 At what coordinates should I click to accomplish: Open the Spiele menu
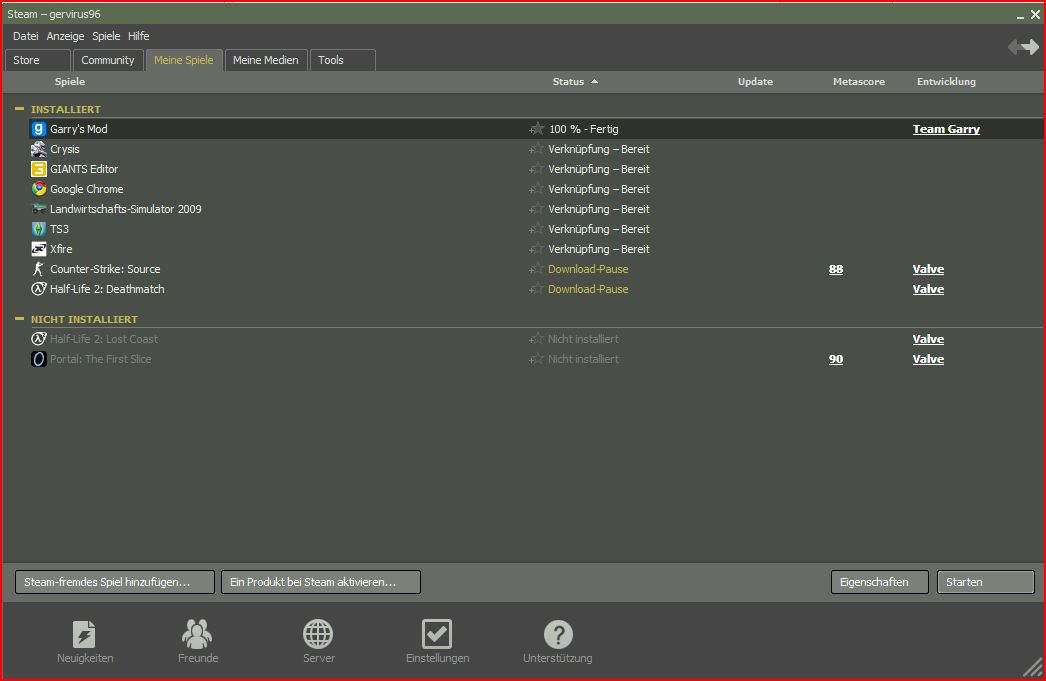tap(106, 36)
